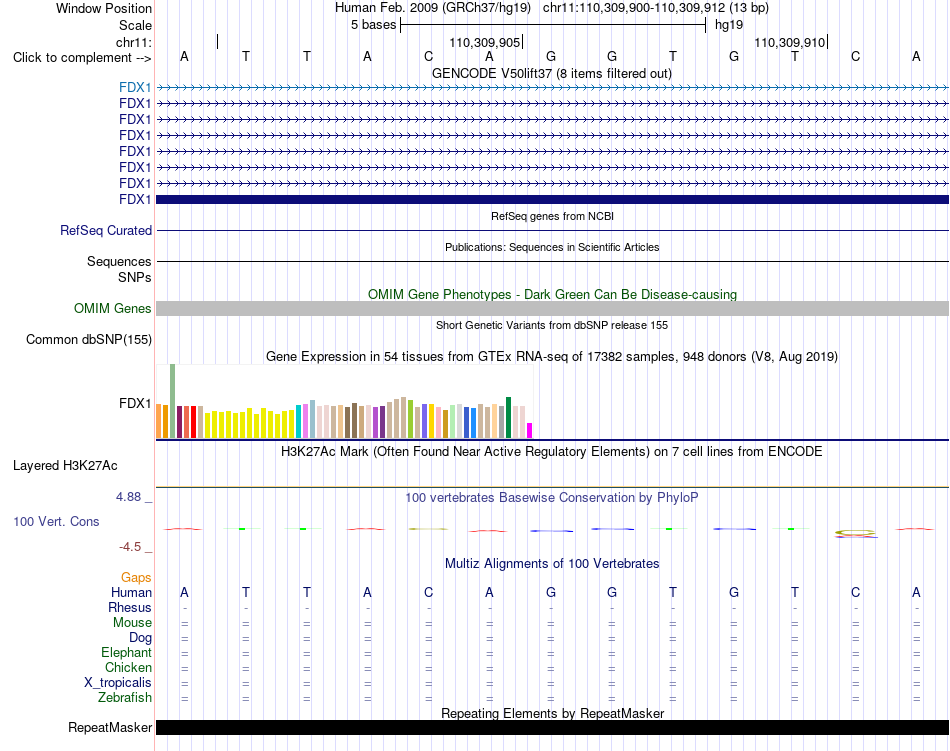Click the thick dark blue FDX1 exon block
The height and width of the screenshot is (751, 950).
552,199
